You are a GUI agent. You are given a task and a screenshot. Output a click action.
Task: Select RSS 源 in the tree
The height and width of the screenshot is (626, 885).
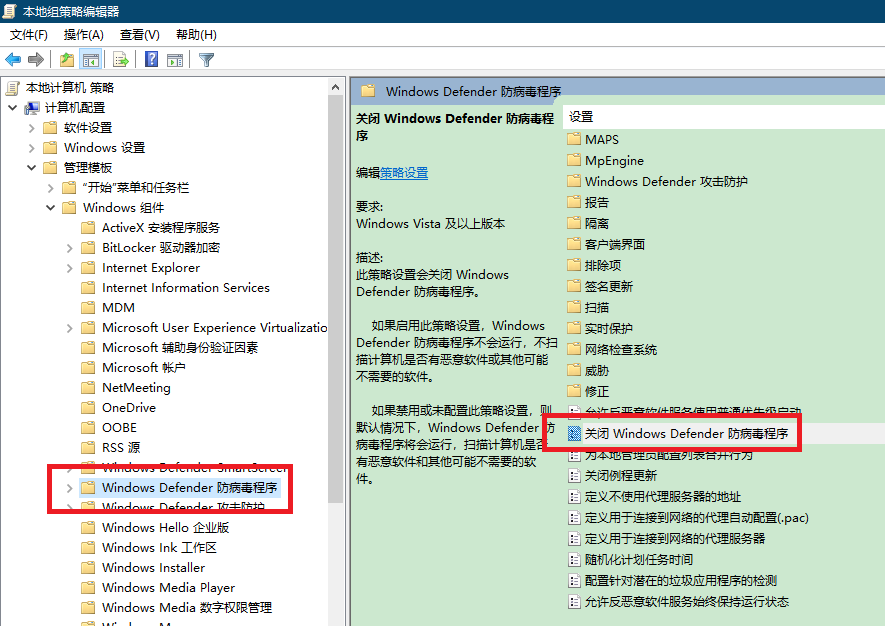[121, 448]
